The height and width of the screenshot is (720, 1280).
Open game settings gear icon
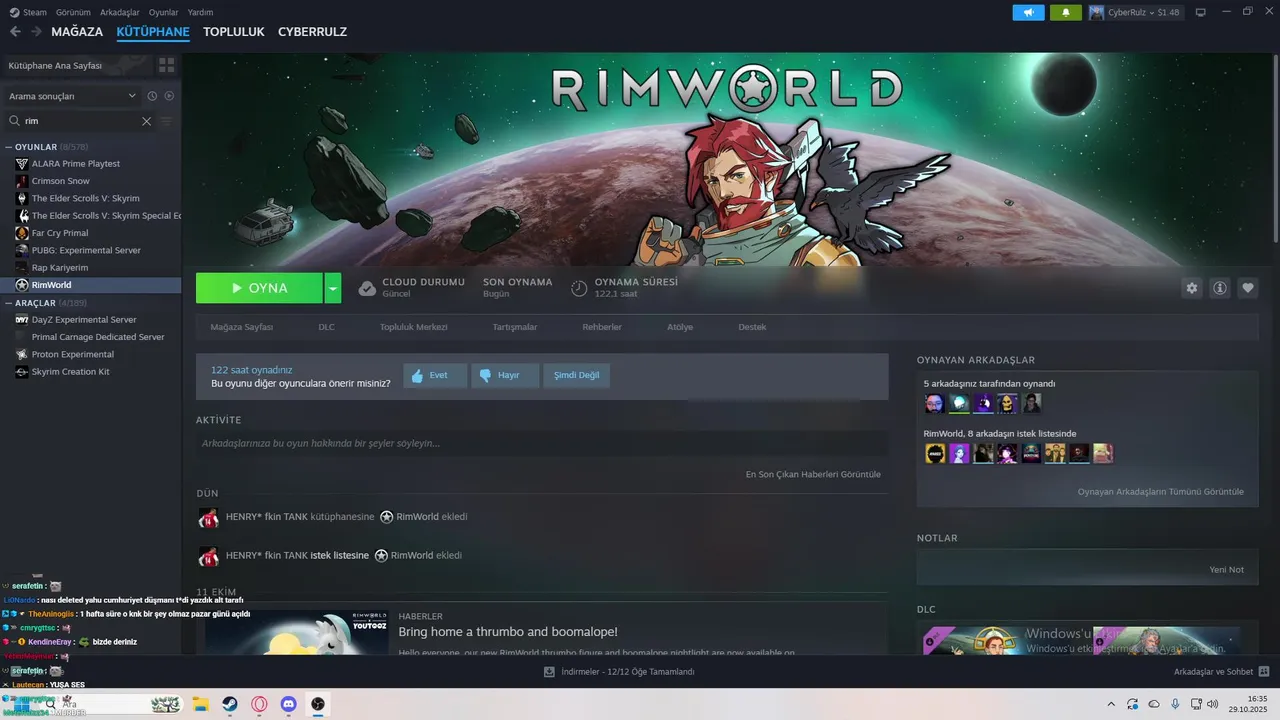coord(1191,288)
